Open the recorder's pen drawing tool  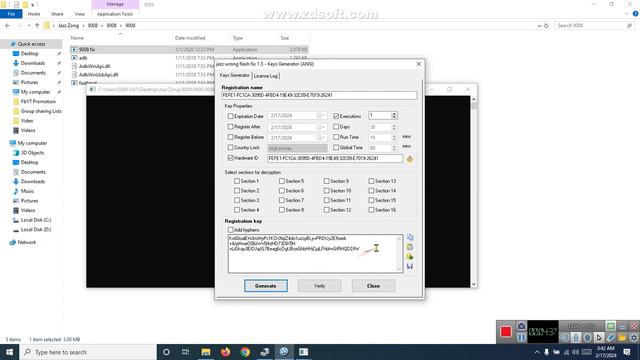[x=610, y=338]
